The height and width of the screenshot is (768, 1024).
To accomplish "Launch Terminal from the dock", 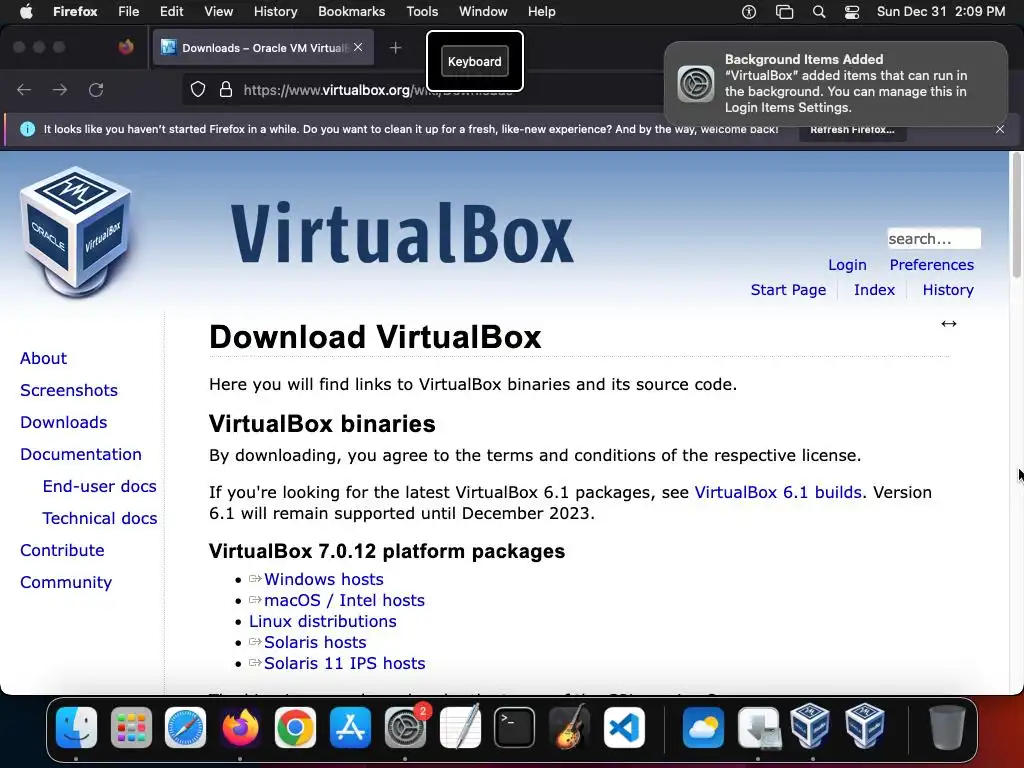I will [x=515, y=728].
